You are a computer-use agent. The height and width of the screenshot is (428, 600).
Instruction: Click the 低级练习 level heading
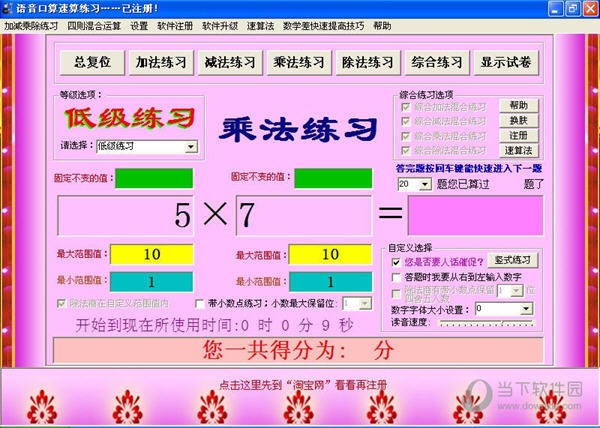[129, 118]
